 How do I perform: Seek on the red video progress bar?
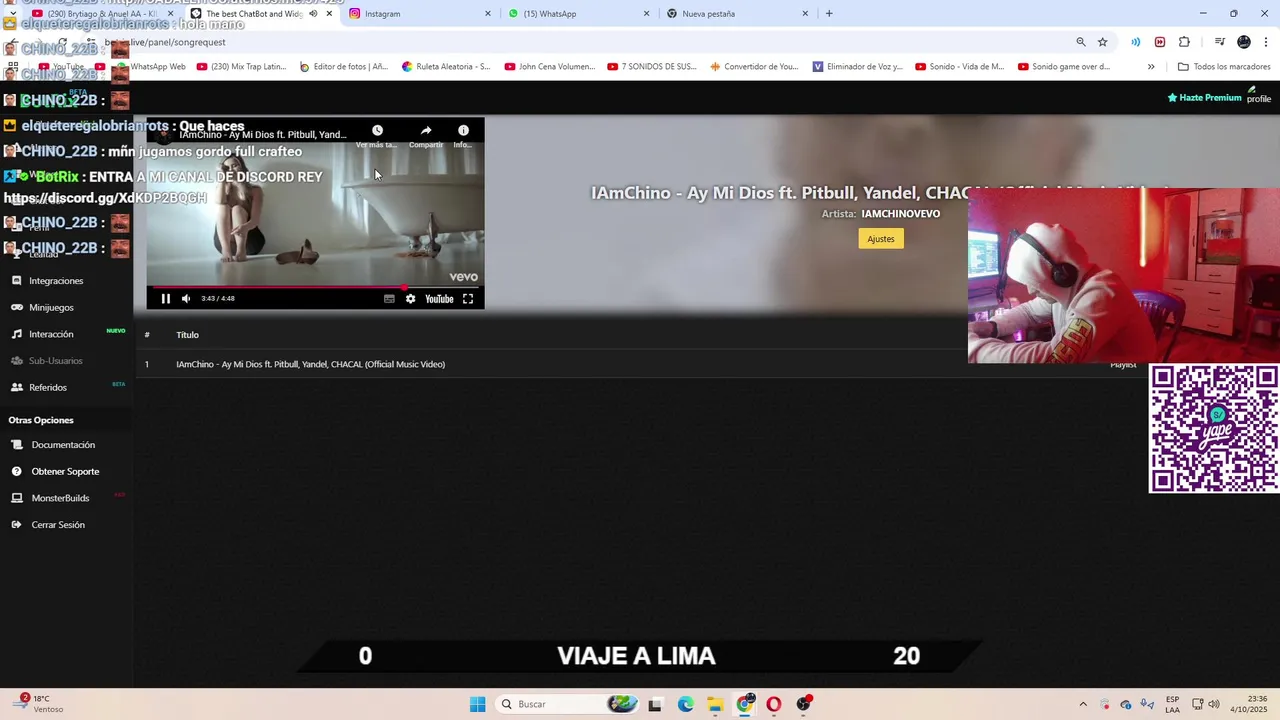315,287
